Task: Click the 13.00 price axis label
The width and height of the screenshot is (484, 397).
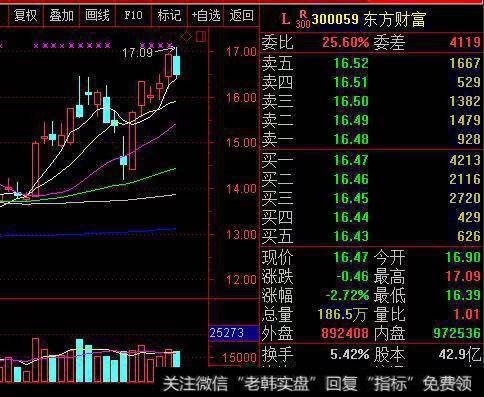Action: point(241,235)
